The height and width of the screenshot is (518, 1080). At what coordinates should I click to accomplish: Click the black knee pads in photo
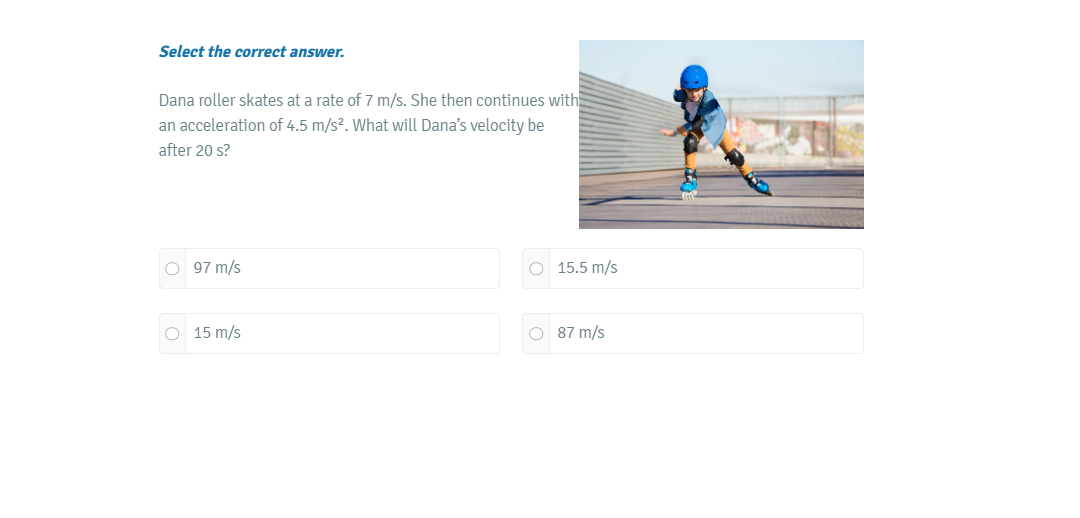coord(712,150)
